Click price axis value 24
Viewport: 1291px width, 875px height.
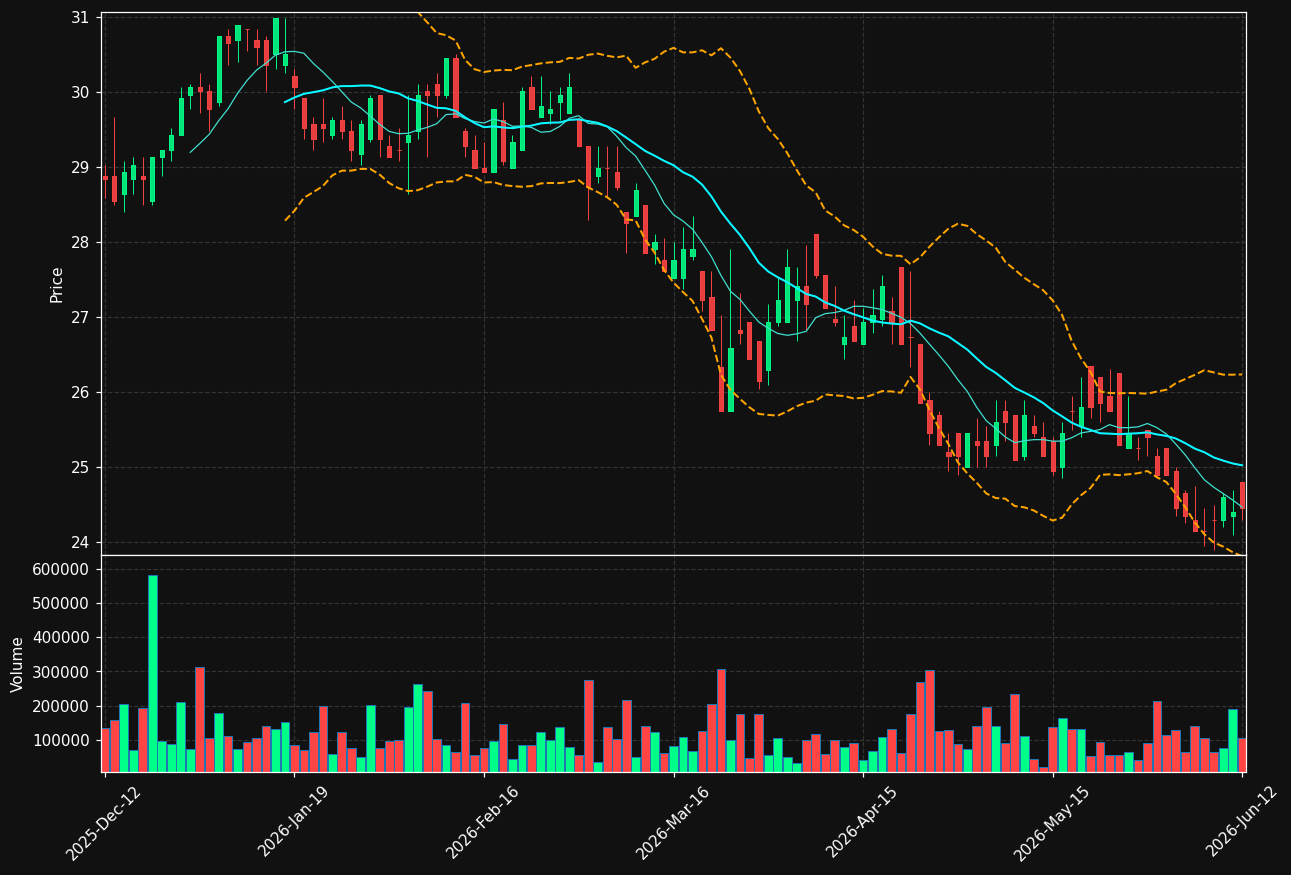(80, 543)
